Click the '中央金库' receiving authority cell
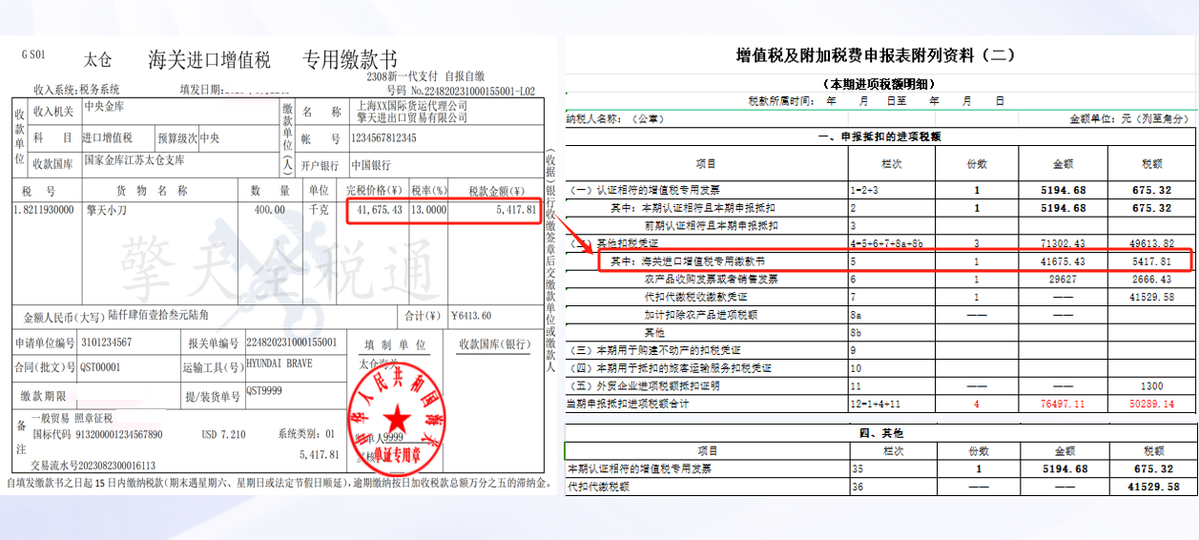This screenshot has height=540, width=1200. (105, 105)
